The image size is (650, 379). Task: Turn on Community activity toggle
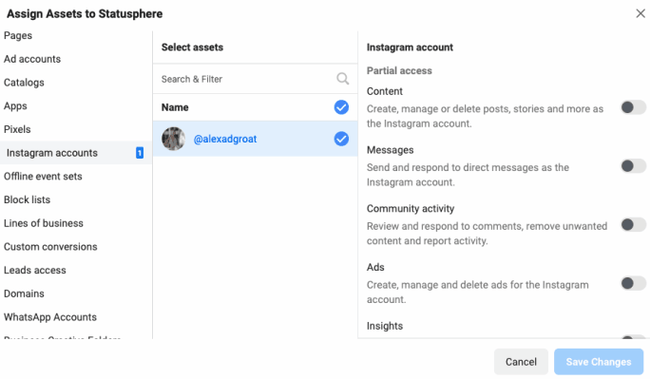633,225
